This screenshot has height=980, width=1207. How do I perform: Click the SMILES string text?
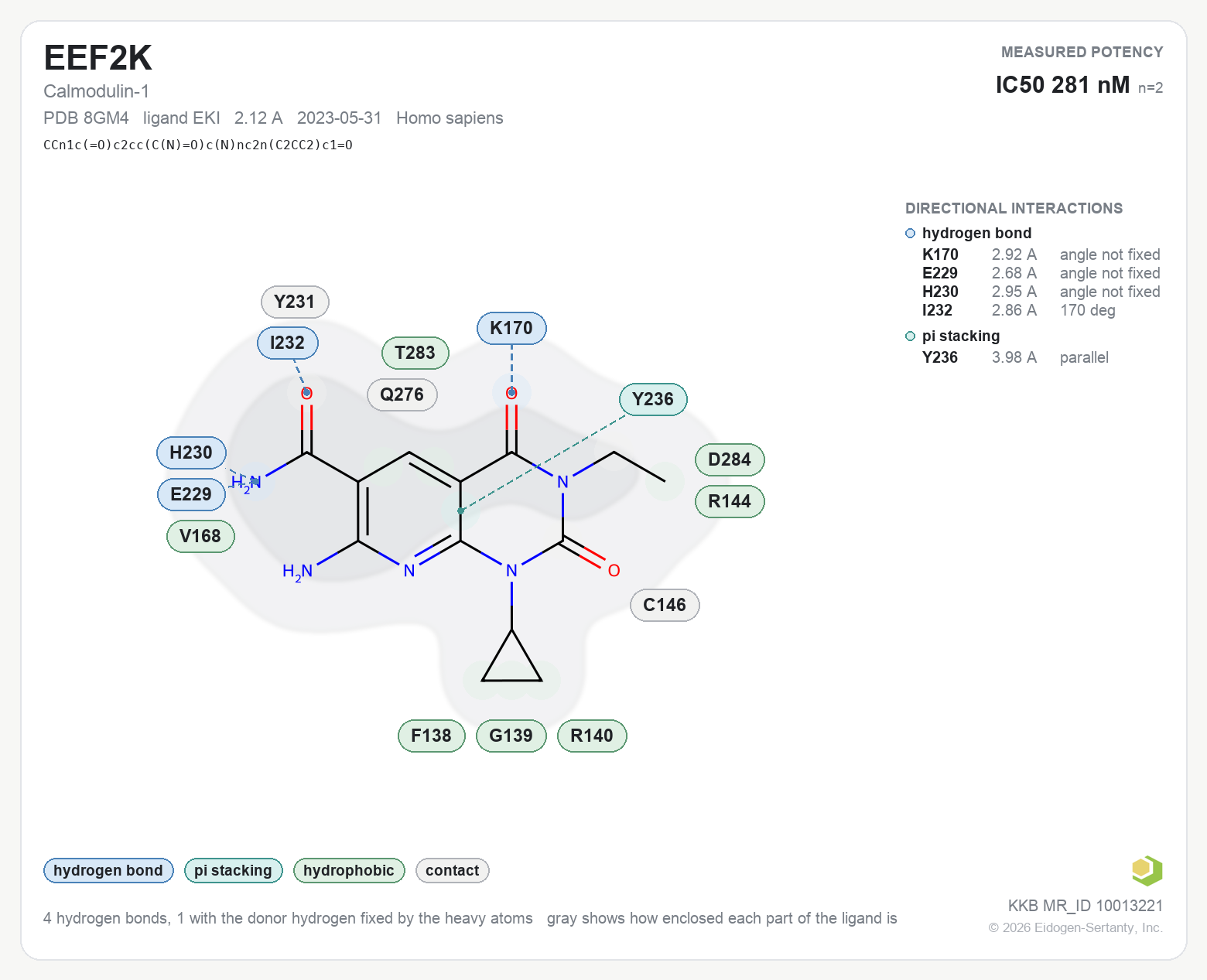tap(198, 145)
